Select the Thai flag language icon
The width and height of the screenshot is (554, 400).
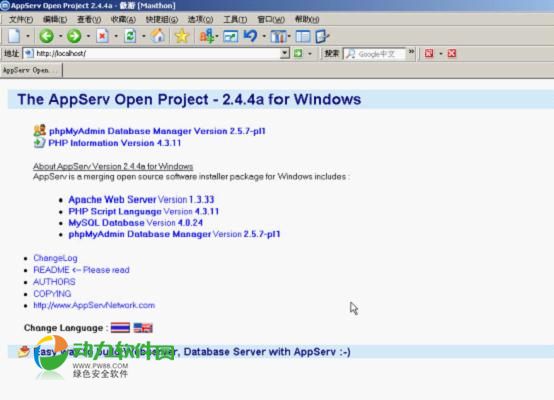pyautogui.click(x=120, y=328)
